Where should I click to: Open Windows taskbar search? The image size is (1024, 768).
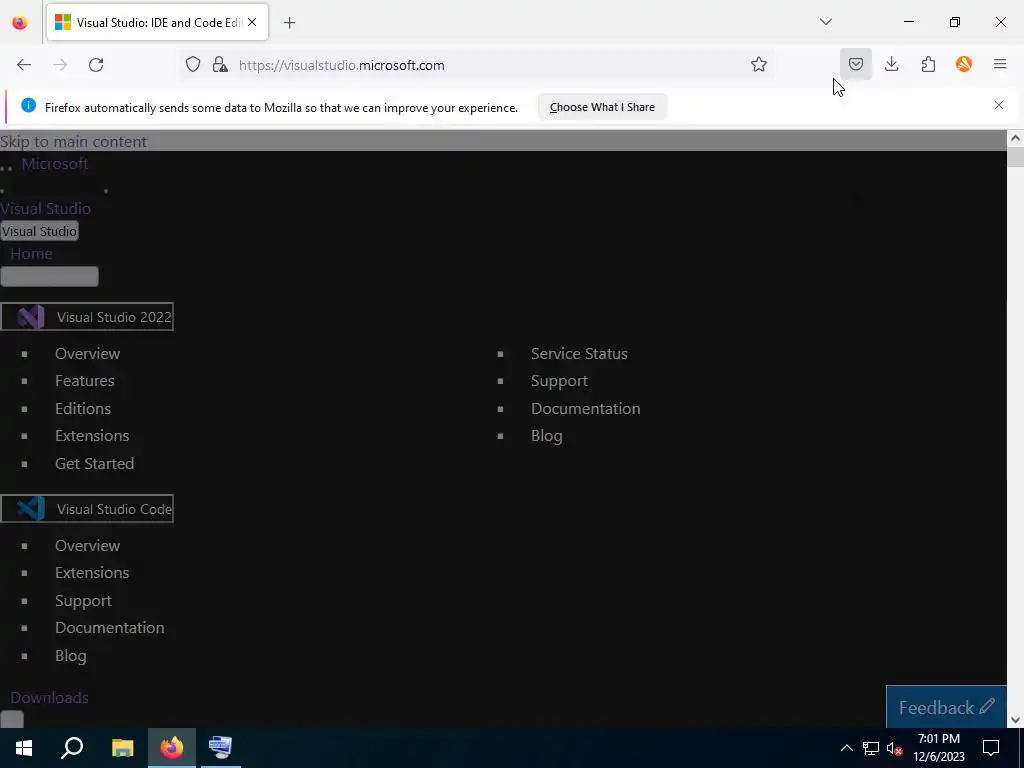[72, 748]
